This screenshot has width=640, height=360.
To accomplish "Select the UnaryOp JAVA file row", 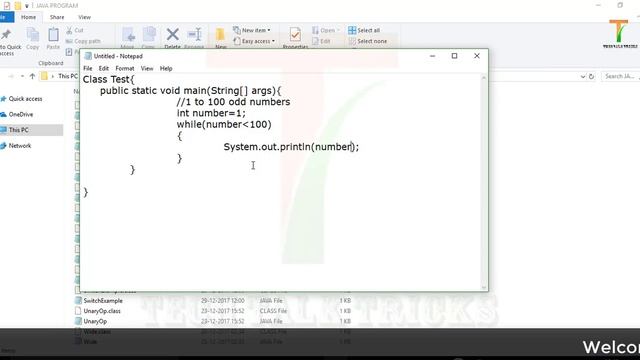I will click(x=212, y=322).
